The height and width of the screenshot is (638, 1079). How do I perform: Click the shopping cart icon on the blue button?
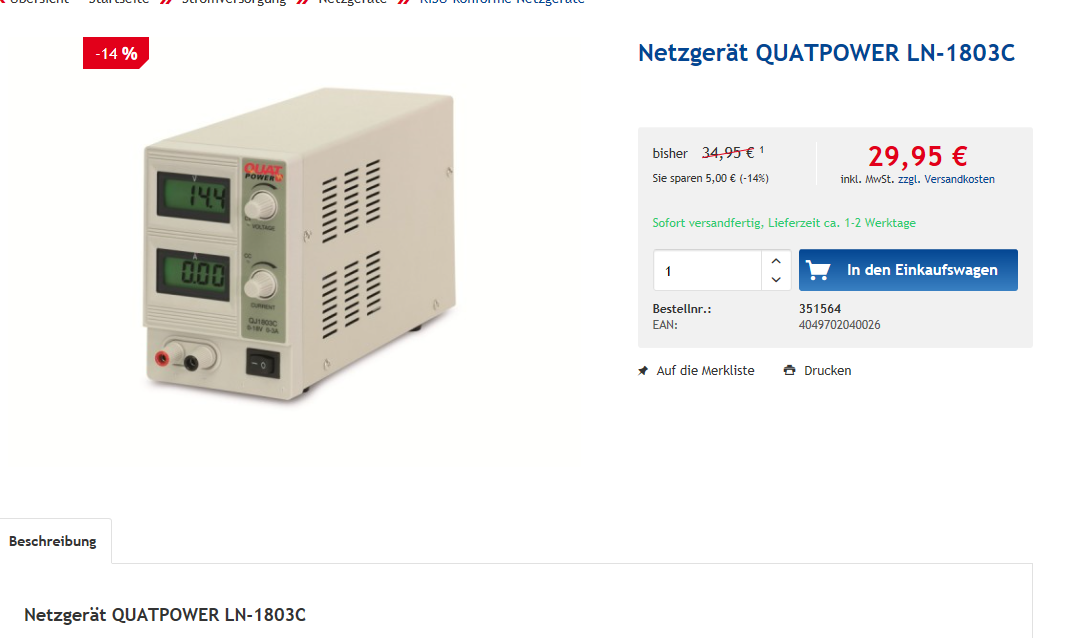[x=818, y=270]
